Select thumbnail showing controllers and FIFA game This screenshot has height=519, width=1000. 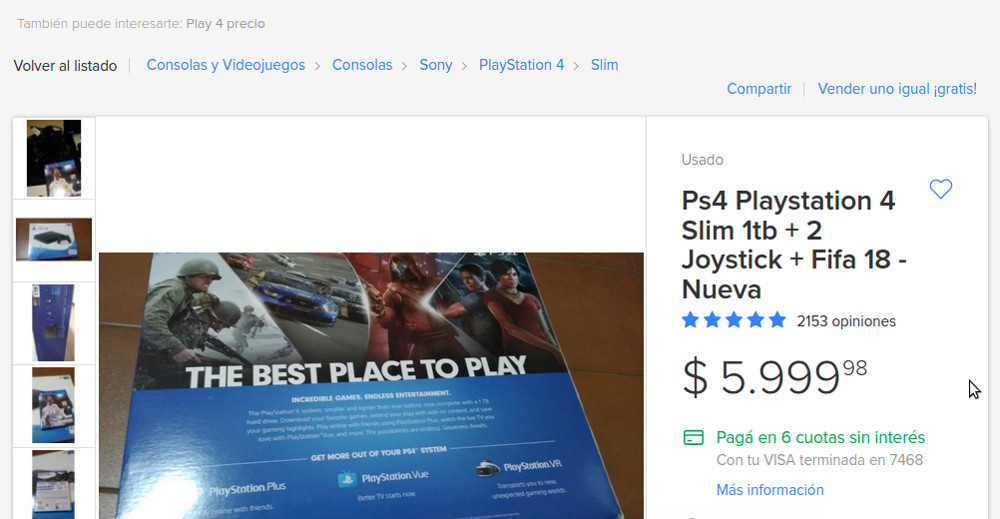click(x=54, y=158)
